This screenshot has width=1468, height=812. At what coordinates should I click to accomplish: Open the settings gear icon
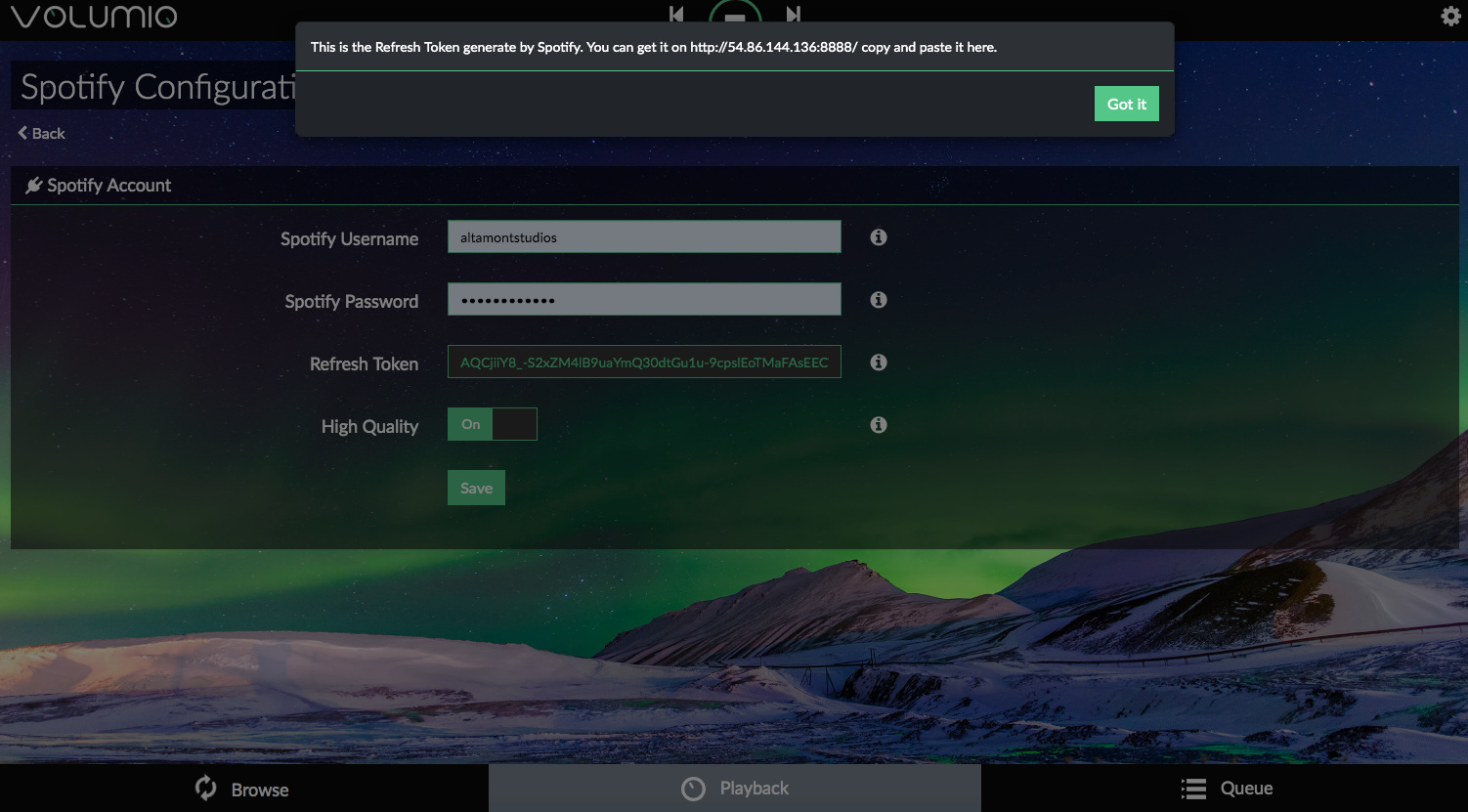(x=1450, y=16)
